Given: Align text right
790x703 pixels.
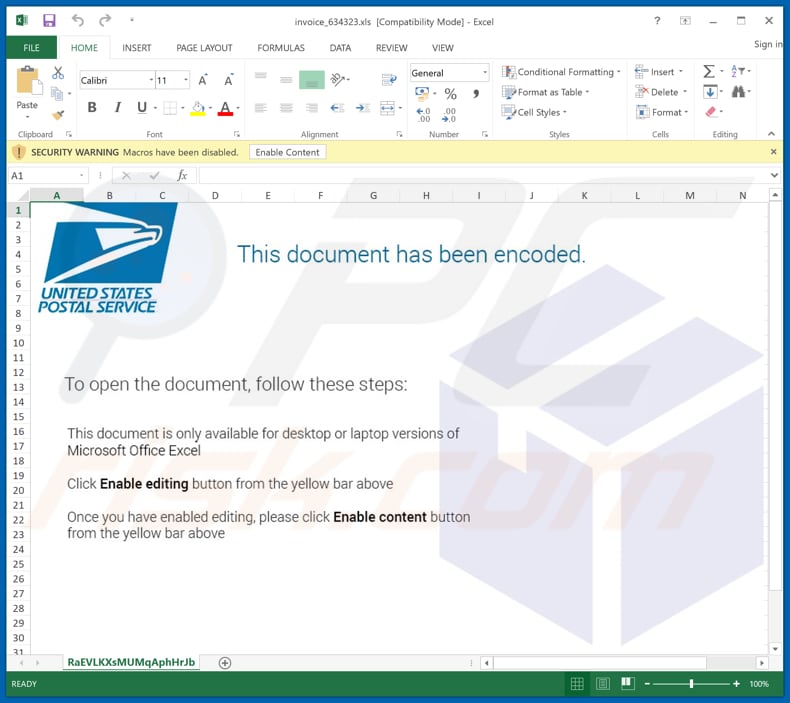Looking at the screenshot, I should [312, 108].
